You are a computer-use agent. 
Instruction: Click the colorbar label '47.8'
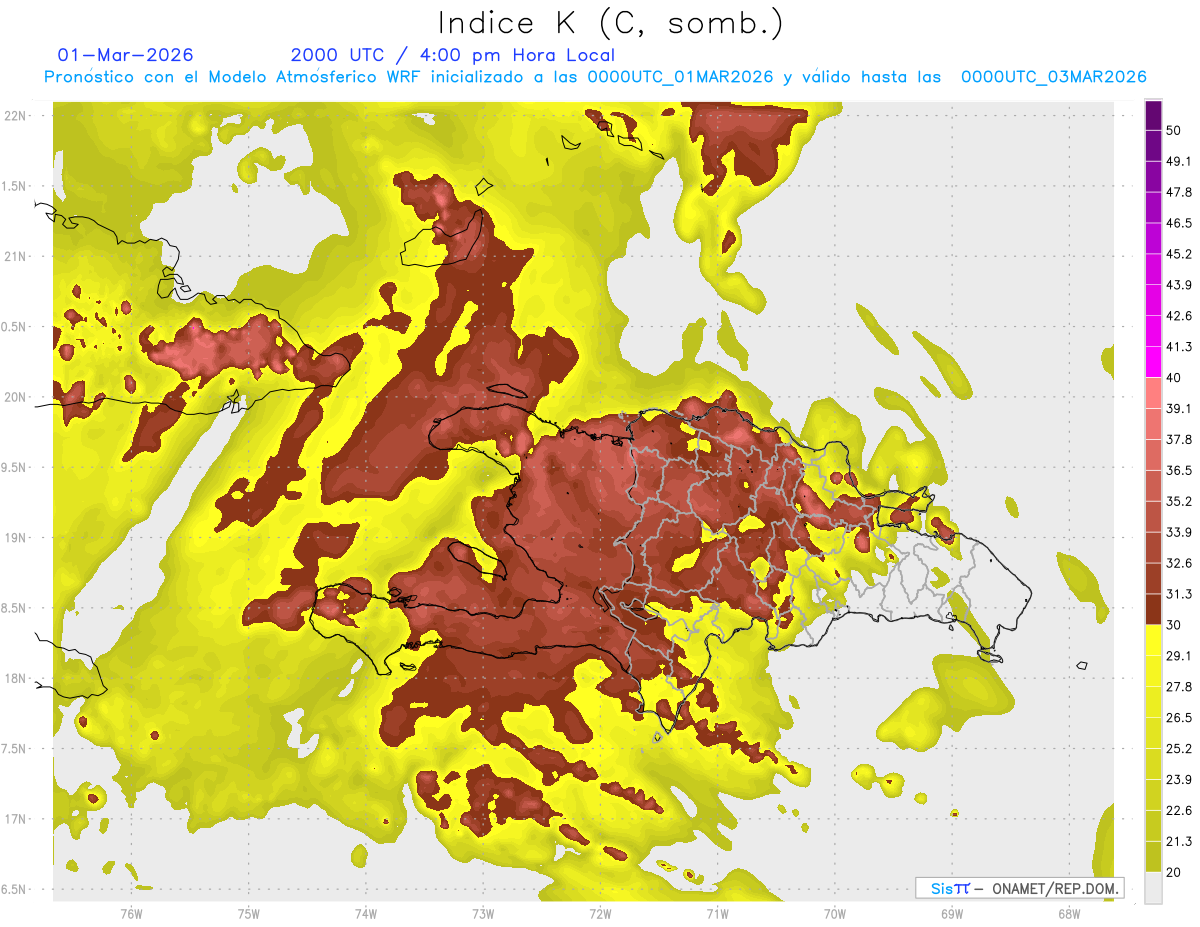(1179, 192)
